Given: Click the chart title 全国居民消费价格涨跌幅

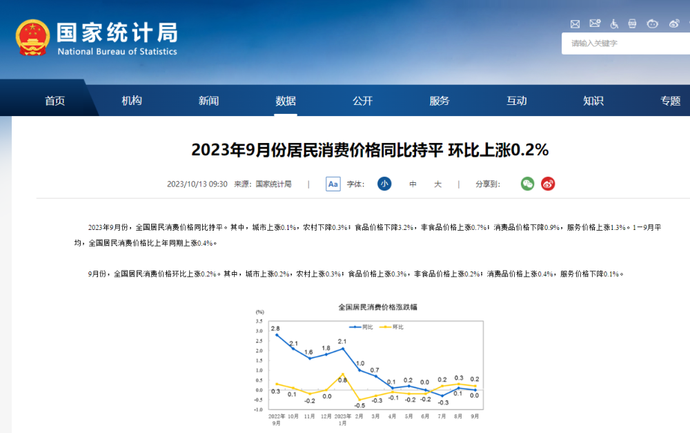Looking at the screenshot, I should pos(378,307).
